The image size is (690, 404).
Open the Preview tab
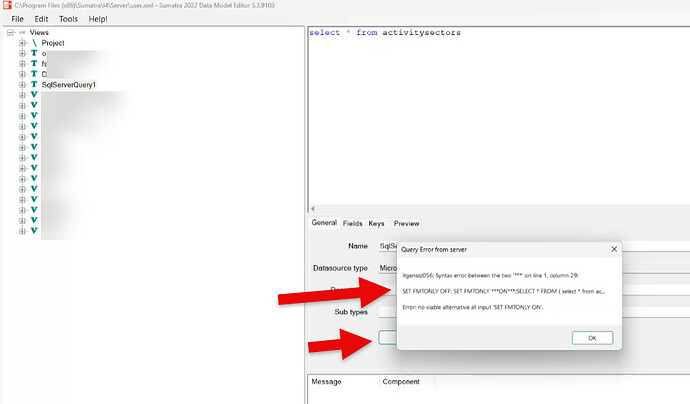pos(406,223)
